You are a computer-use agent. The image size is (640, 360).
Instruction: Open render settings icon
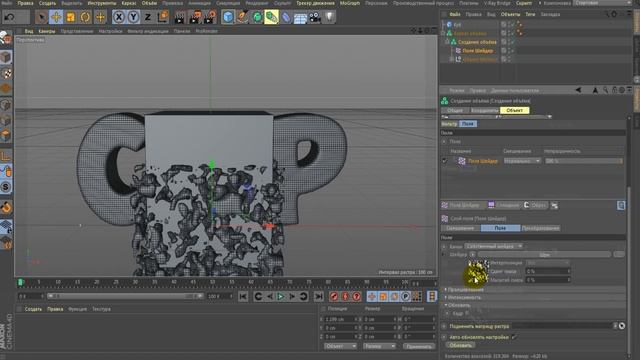pos(210,17)
